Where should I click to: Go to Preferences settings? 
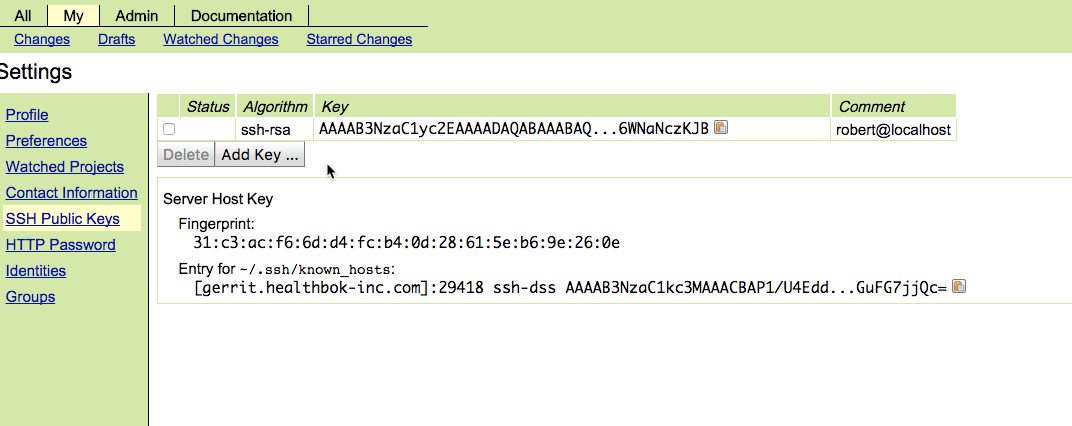pyautogui.click(x=46, y=141)
